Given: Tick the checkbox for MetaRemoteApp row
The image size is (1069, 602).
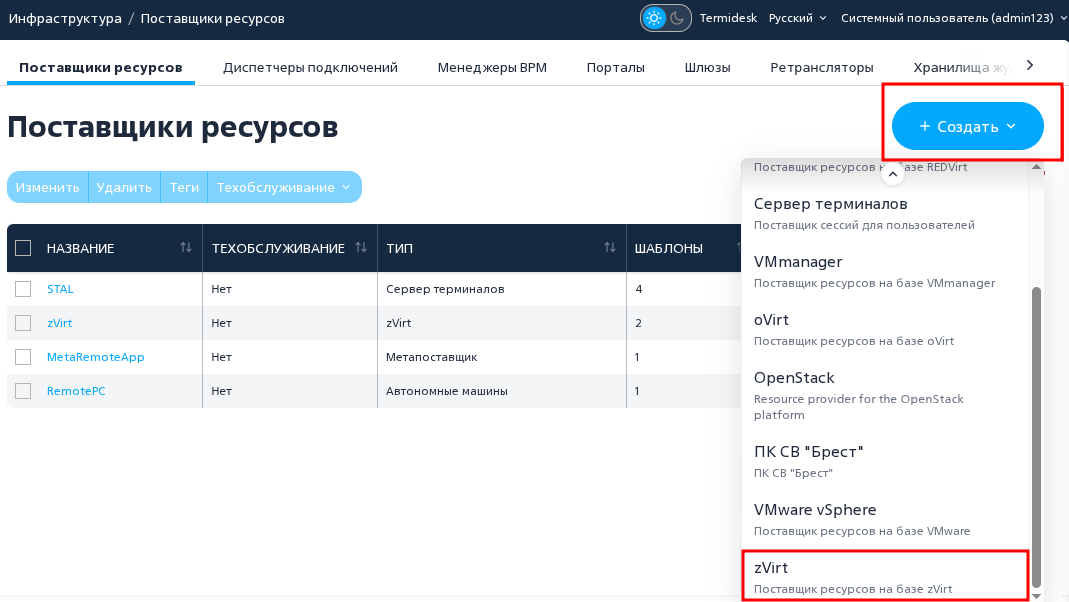Looking at the screenshot, I should coord(23,357).
